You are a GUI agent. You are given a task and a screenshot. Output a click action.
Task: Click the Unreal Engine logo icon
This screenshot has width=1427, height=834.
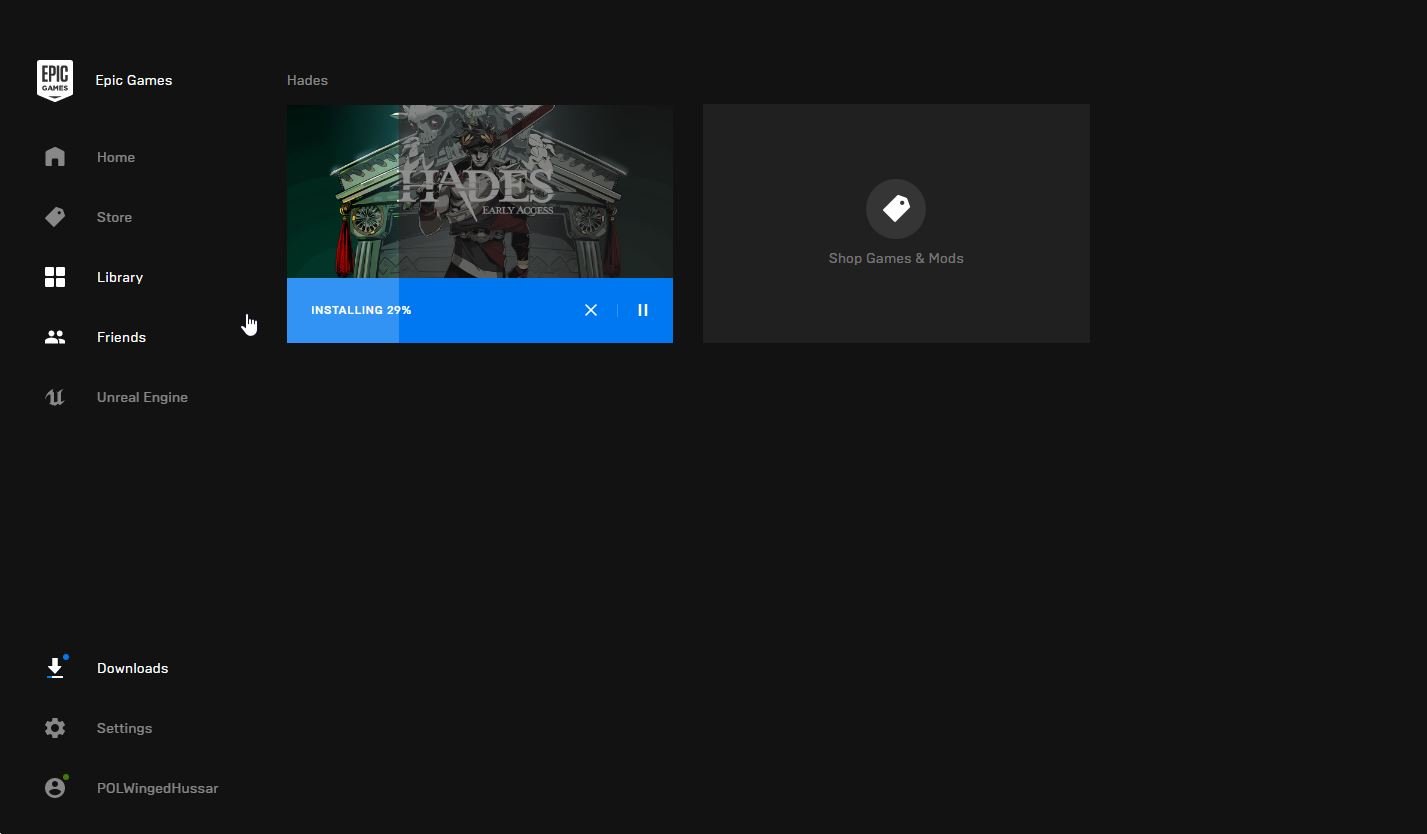(55, 397)
